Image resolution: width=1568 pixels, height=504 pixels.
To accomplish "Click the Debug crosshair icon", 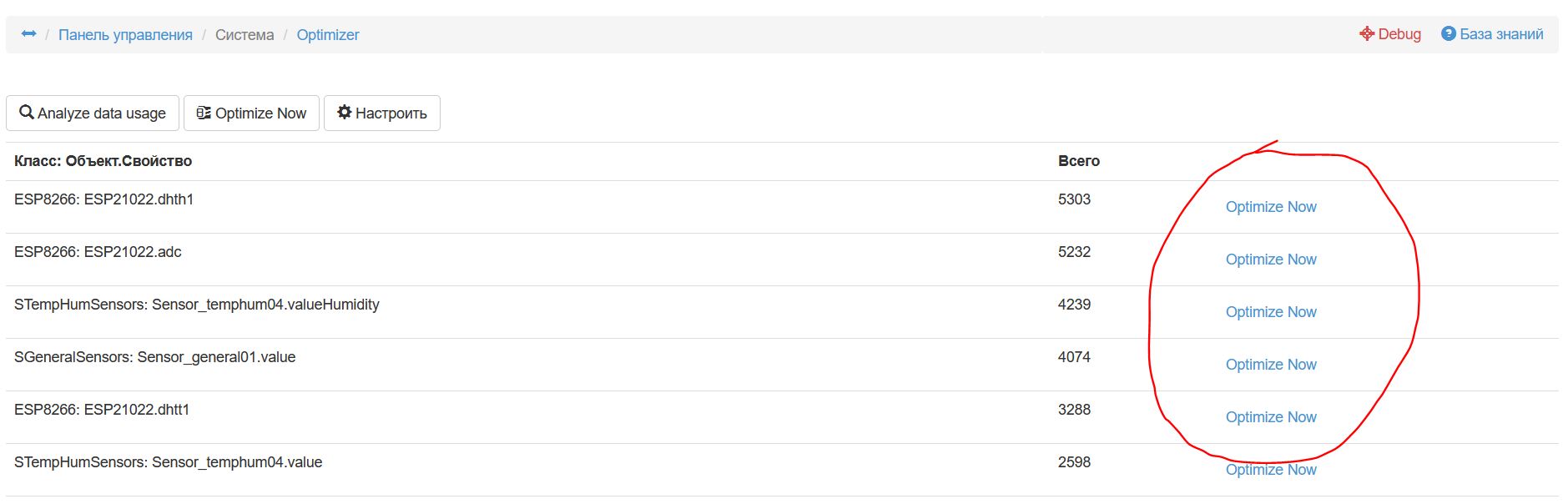I will tap(1367, 34).
